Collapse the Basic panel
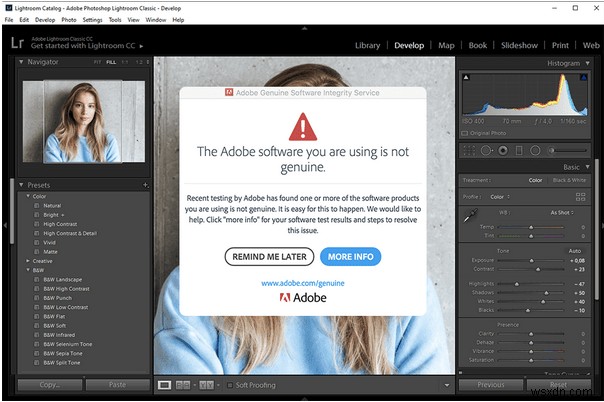 [x=587, y=167]
